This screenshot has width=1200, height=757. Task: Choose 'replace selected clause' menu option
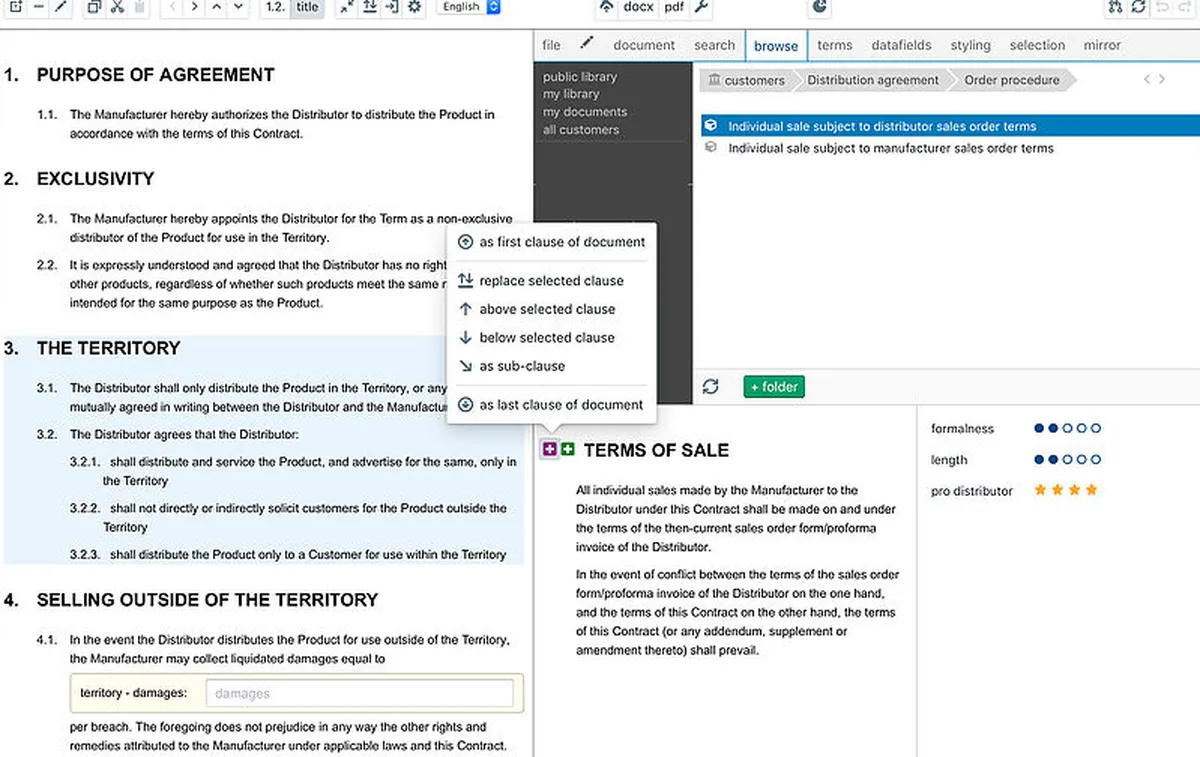point(551,281)
